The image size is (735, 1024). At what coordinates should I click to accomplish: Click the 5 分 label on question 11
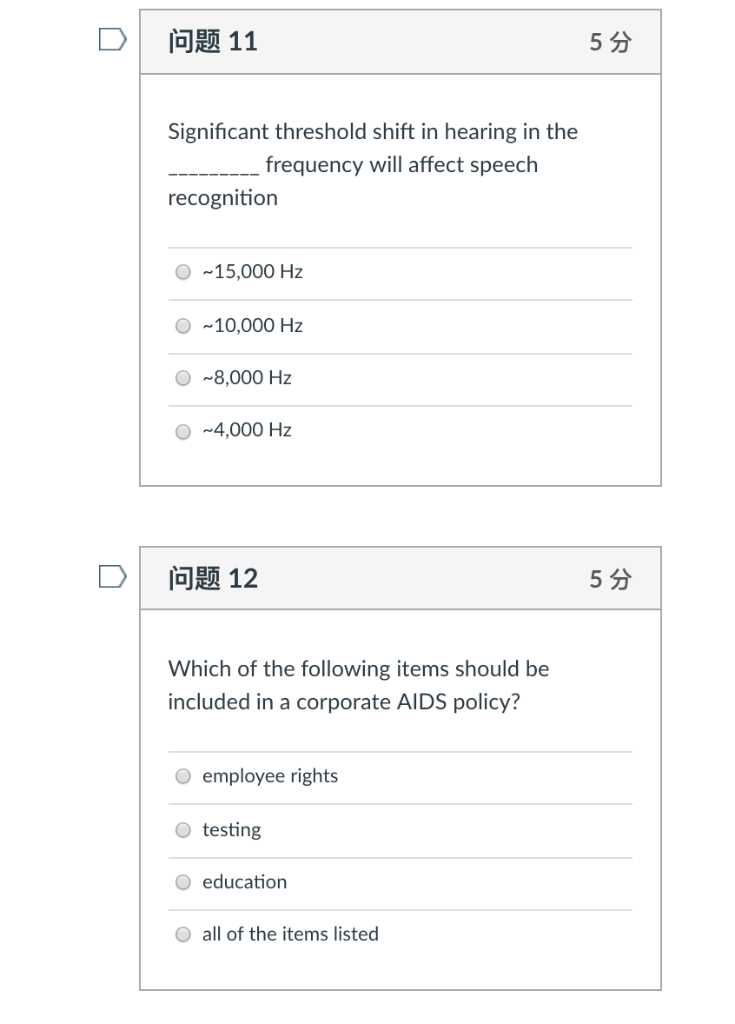pyautogui.click(x=610, y=41)
